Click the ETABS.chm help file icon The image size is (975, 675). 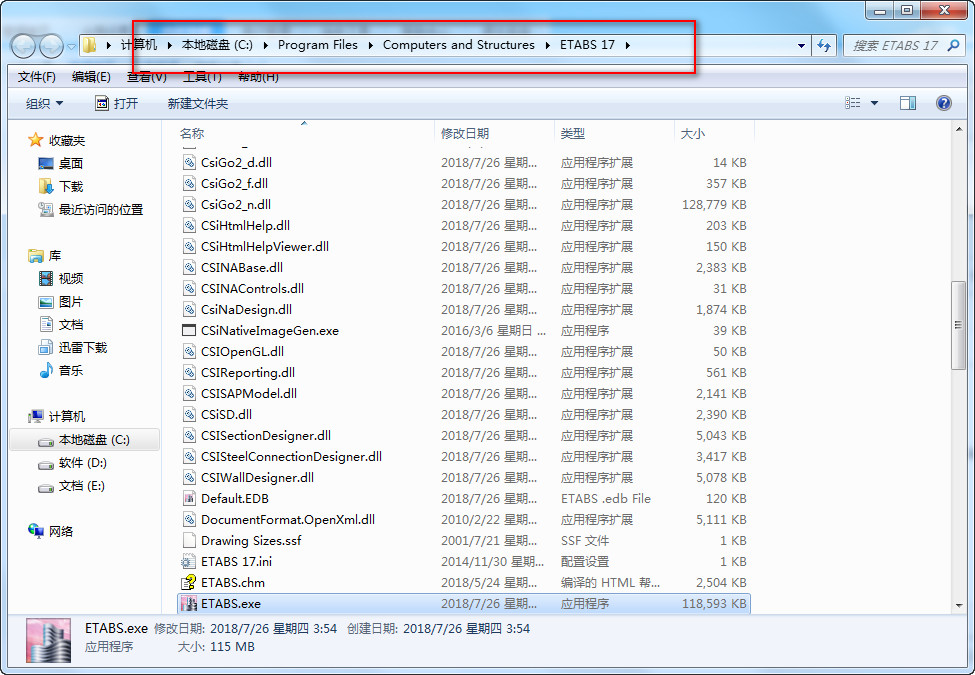188,582
